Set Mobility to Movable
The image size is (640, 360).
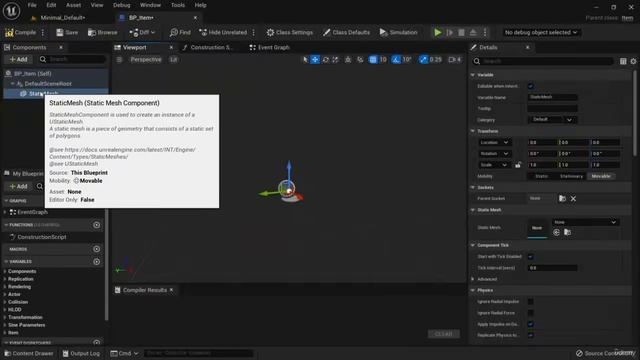[601, 176]
